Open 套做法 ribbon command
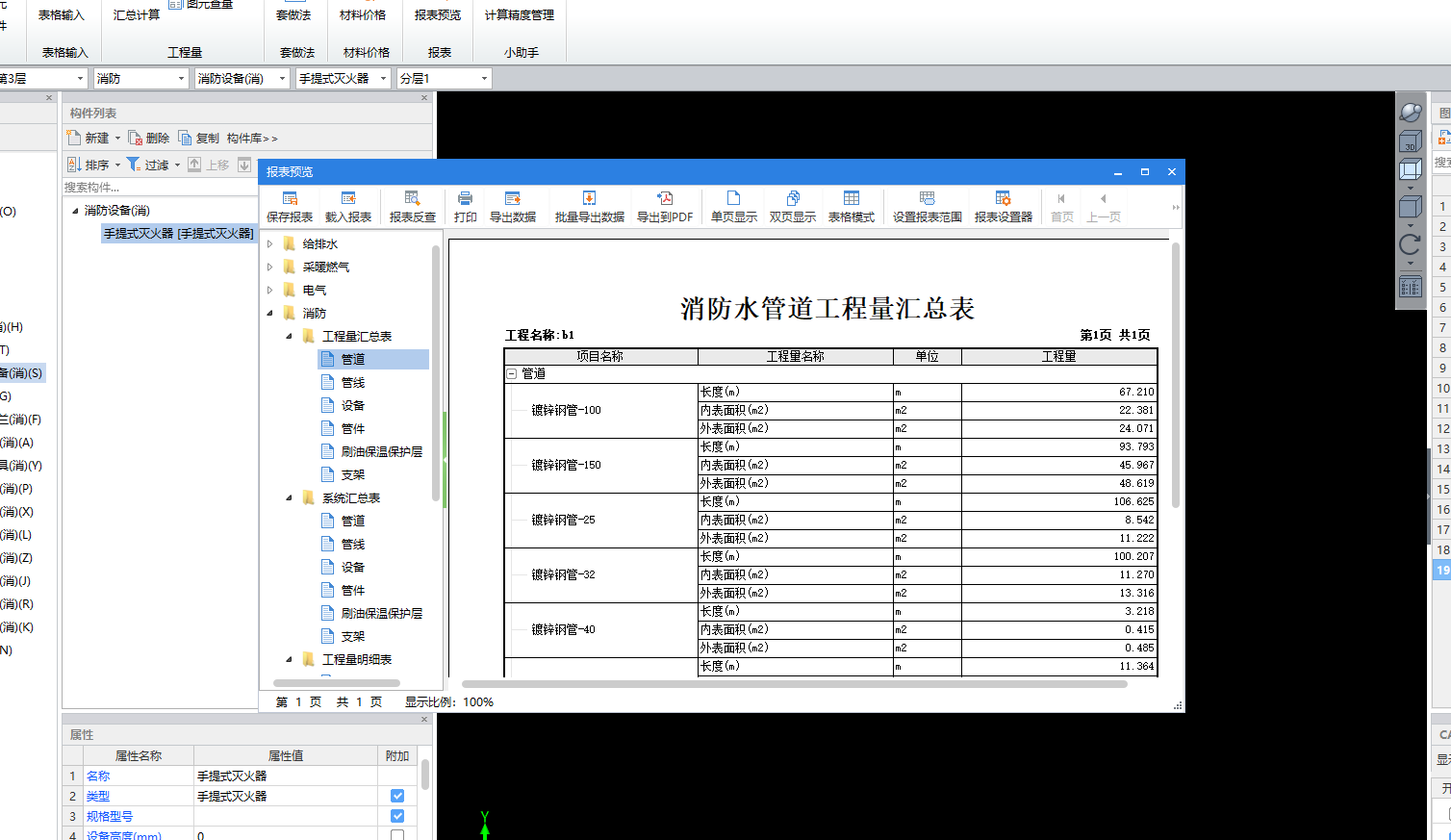The width and height of the screenshot is (1451, 840). (x=293, y=15)
